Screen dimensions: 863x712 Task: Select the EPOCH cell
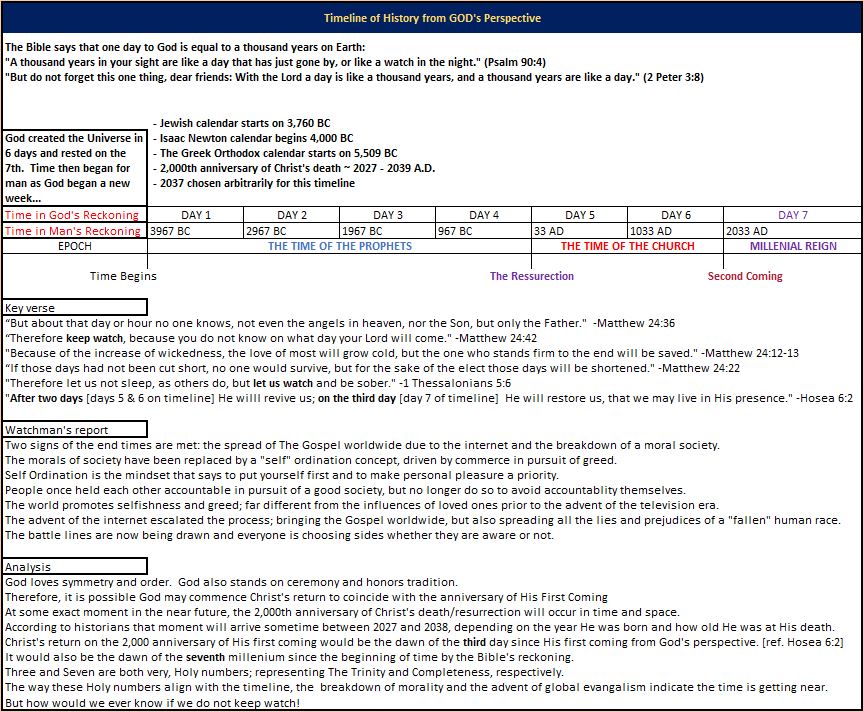coord(74,246)
